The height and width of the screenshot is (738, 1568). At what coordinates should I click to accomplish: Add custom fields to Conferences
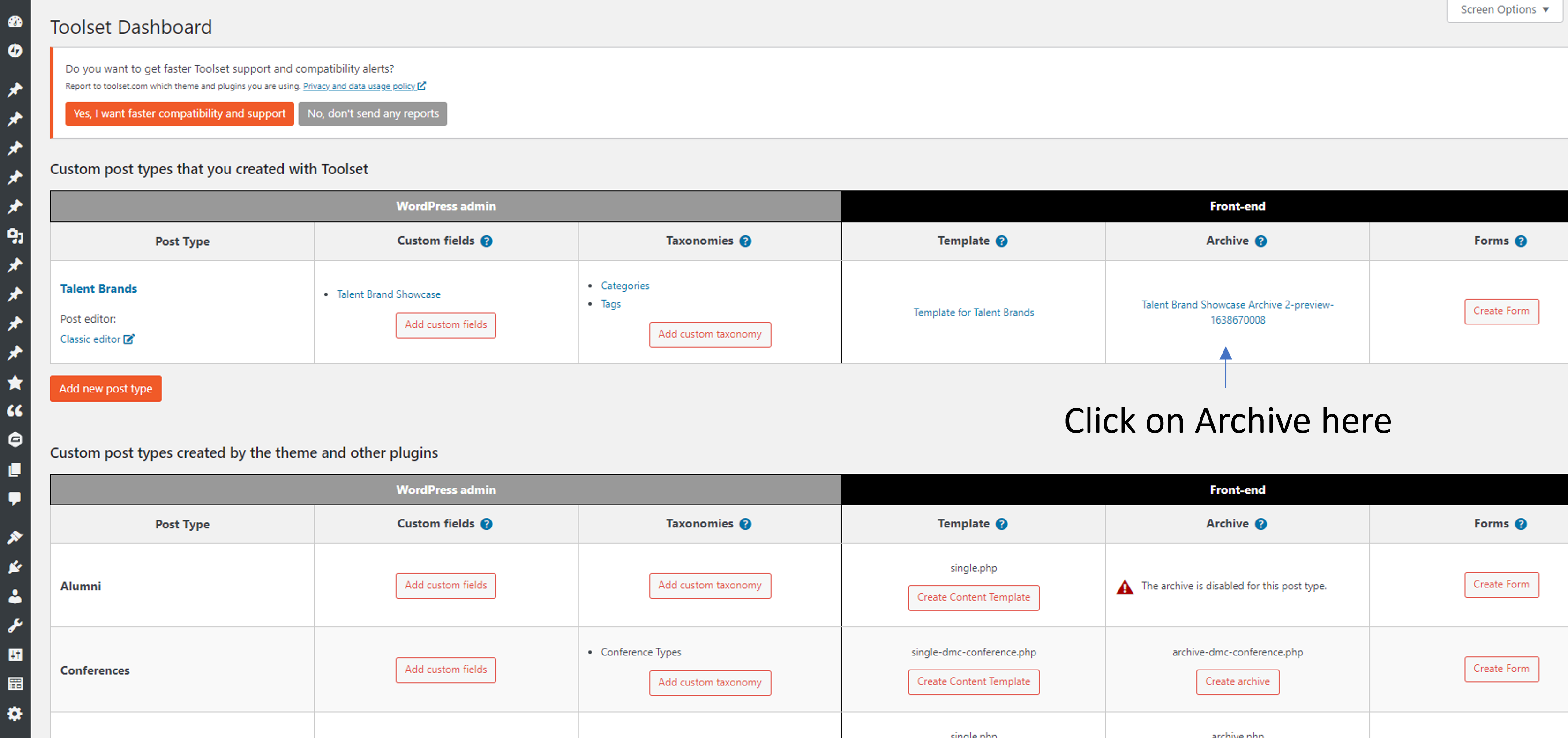pos(446,670)
